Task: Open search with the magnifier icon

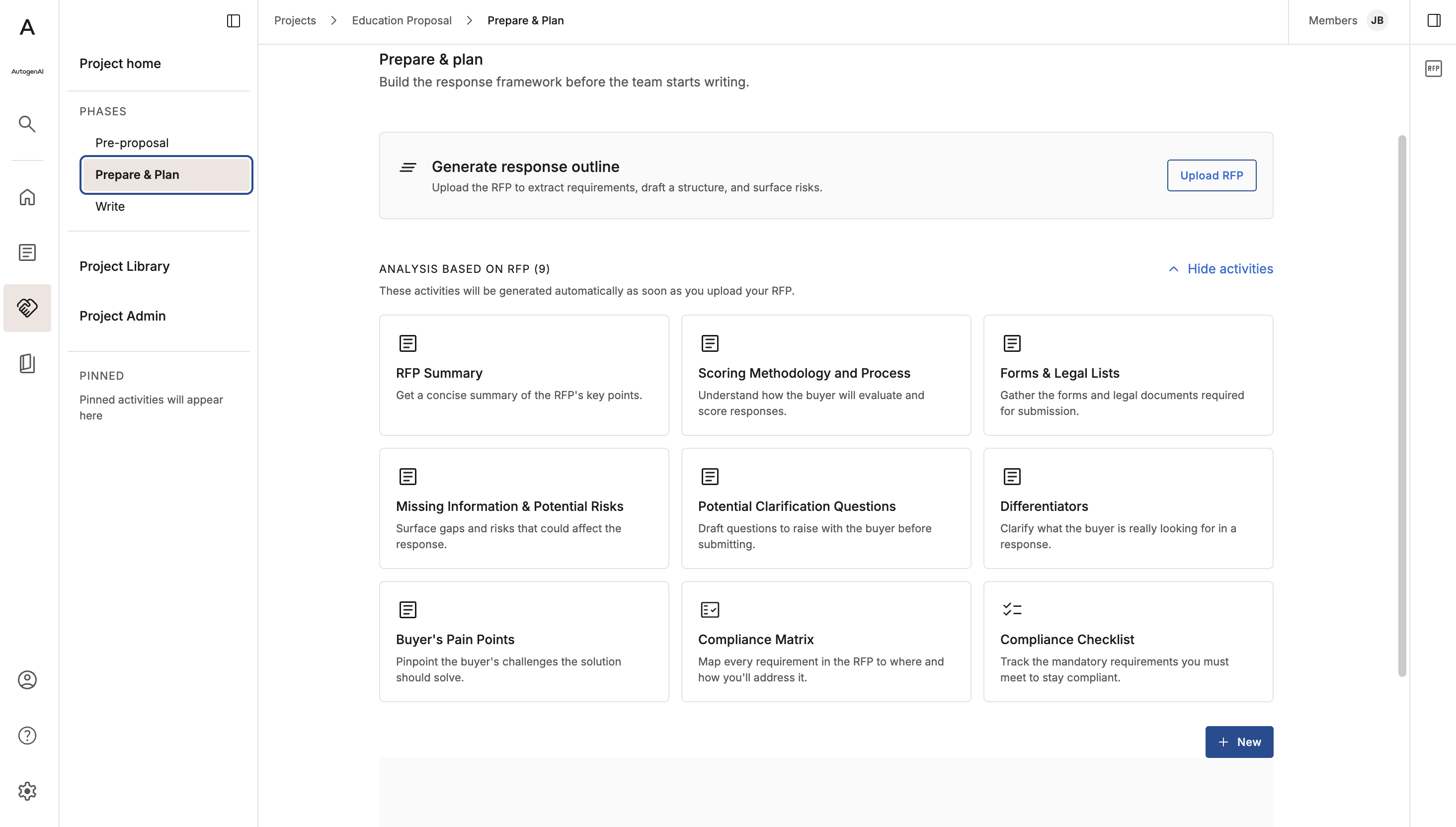Action: [27, 124]
